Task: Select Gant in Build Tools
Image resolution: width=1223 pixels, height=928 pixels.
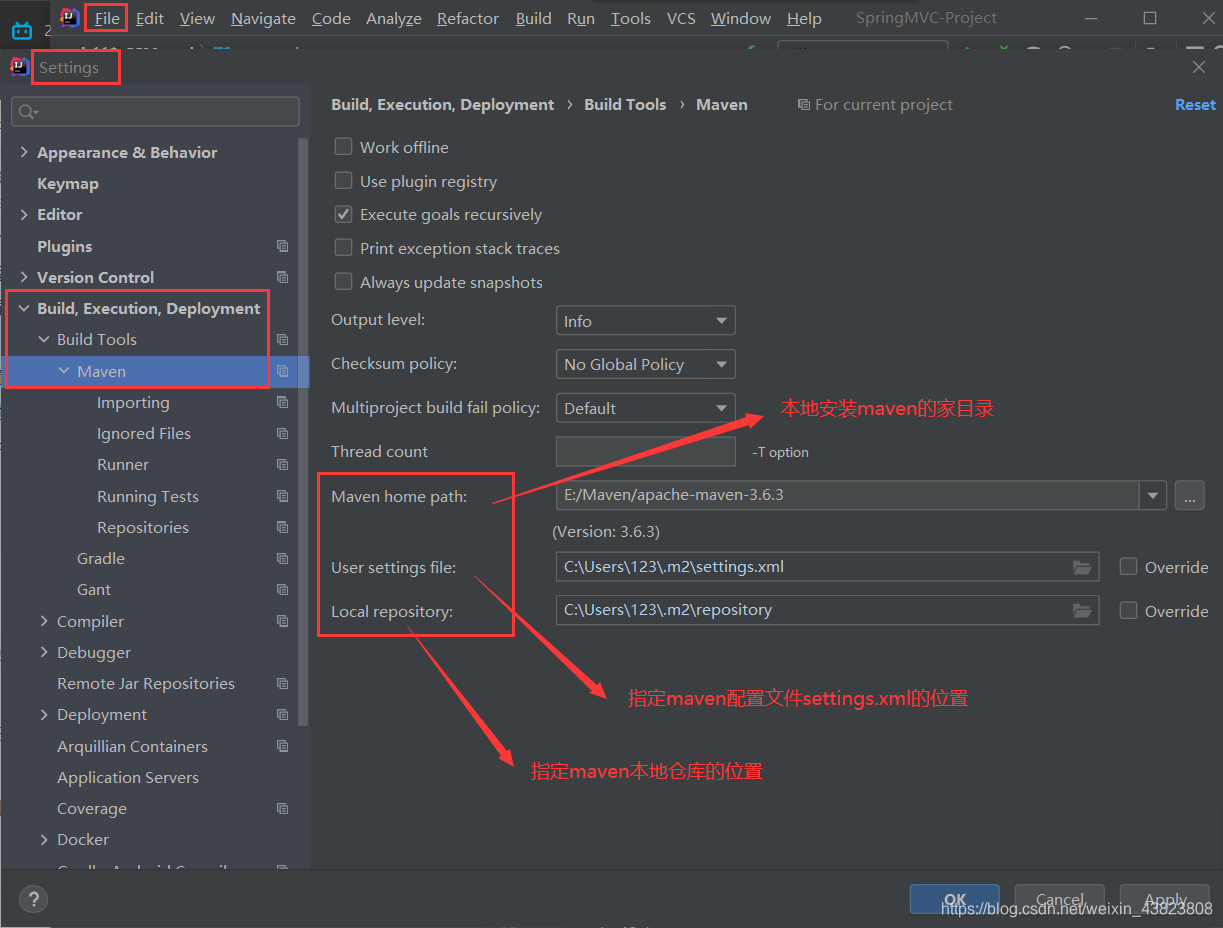Action: [94, 589]
